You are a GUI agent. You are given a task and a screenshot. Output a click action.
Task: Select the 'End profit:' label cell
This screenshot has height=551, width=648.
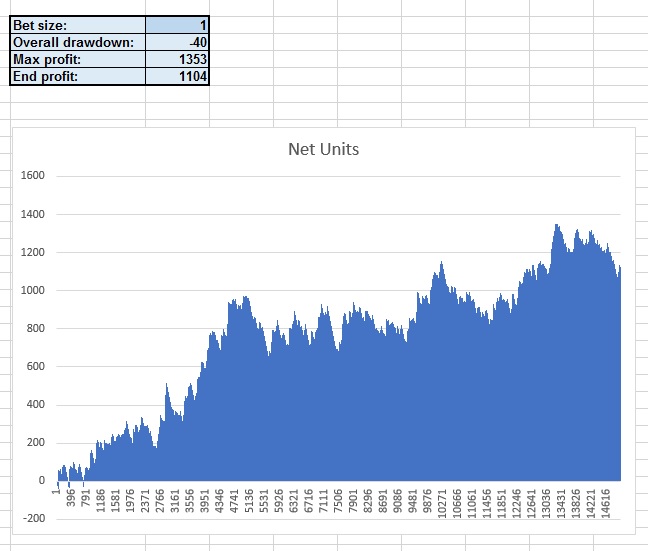pyautogui.click(x=78, y=77)
